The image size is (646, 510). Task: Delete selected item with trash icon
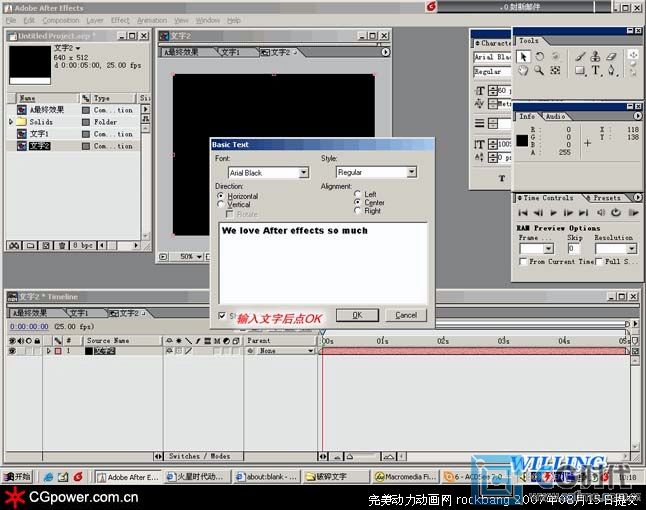pyautogui.click(x=62, y=246)
